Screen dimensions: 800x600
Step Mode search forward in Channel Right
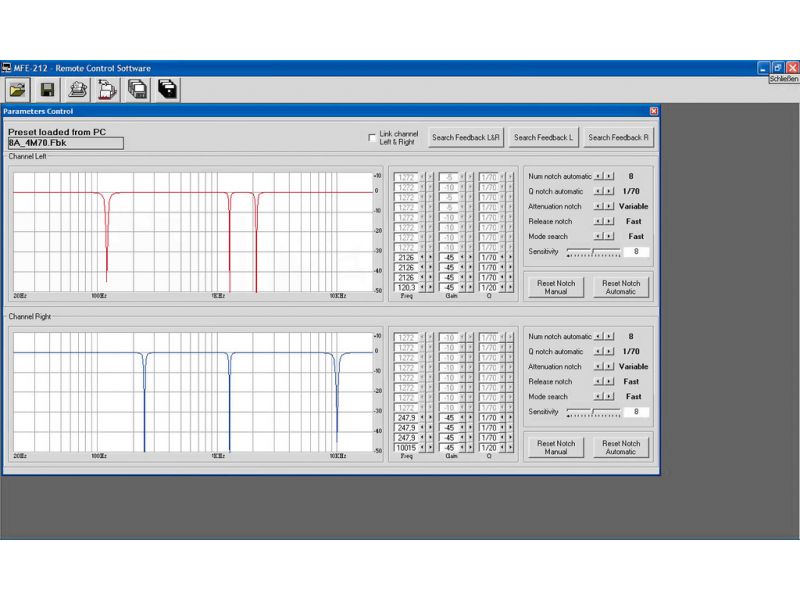click(x=610, y=397)
